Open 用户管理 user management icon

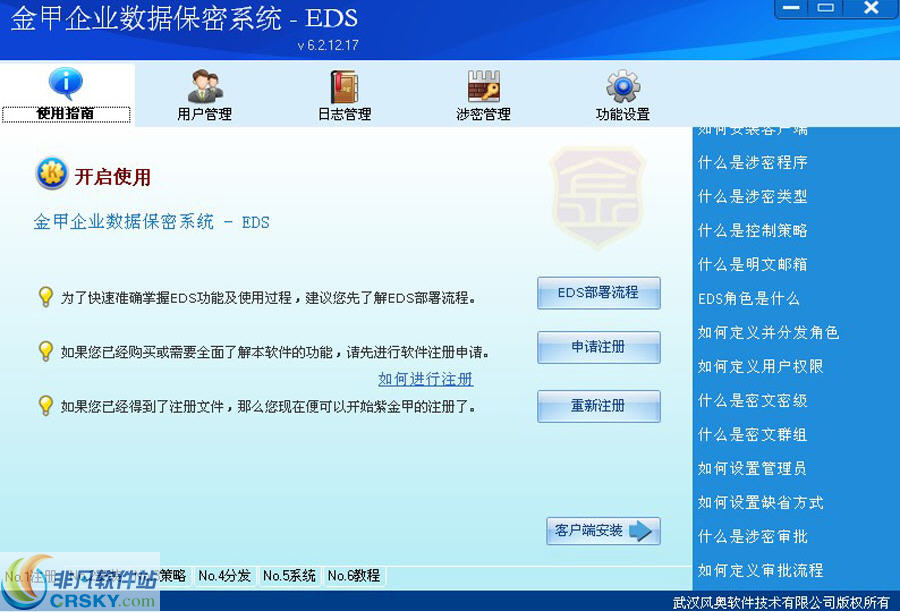click(x=204, y=95)
